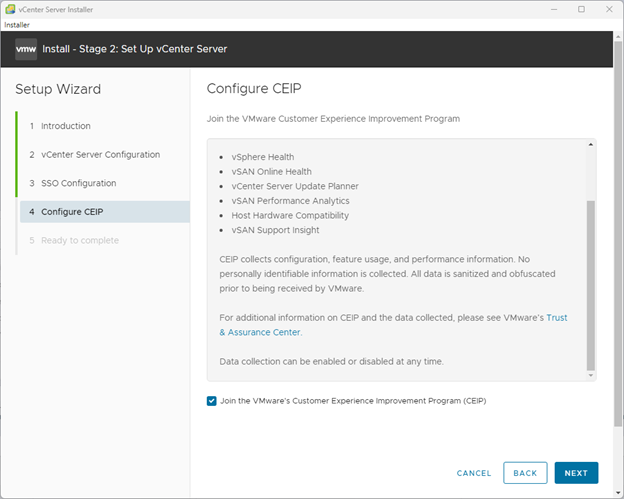This screenshot has width=624, height=499.
Task: Click the NEXT button
Action: coord(576,473)
